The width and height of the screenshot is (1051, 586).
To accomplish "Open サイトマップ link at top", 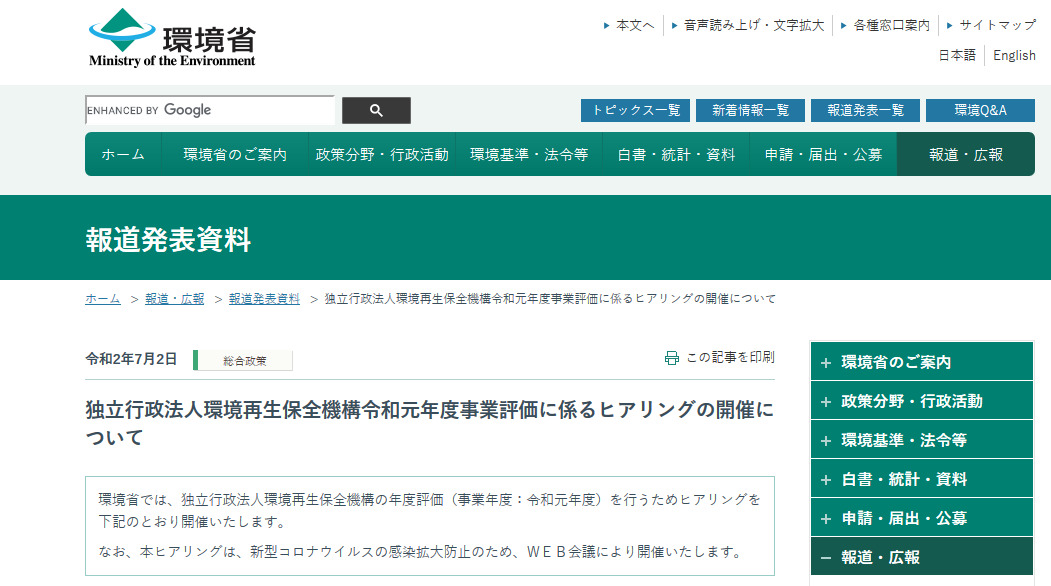I will tap(997, 25).
